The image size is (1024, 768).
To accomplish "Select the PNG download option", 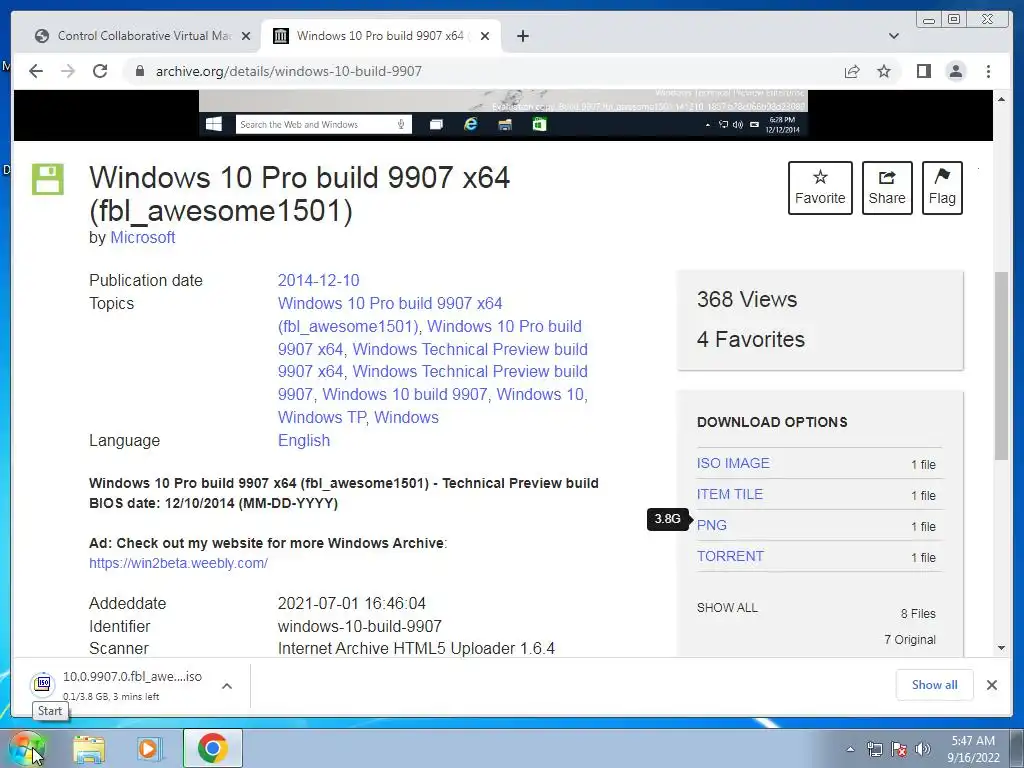I will pyautogui.click(x=711, y=525).
